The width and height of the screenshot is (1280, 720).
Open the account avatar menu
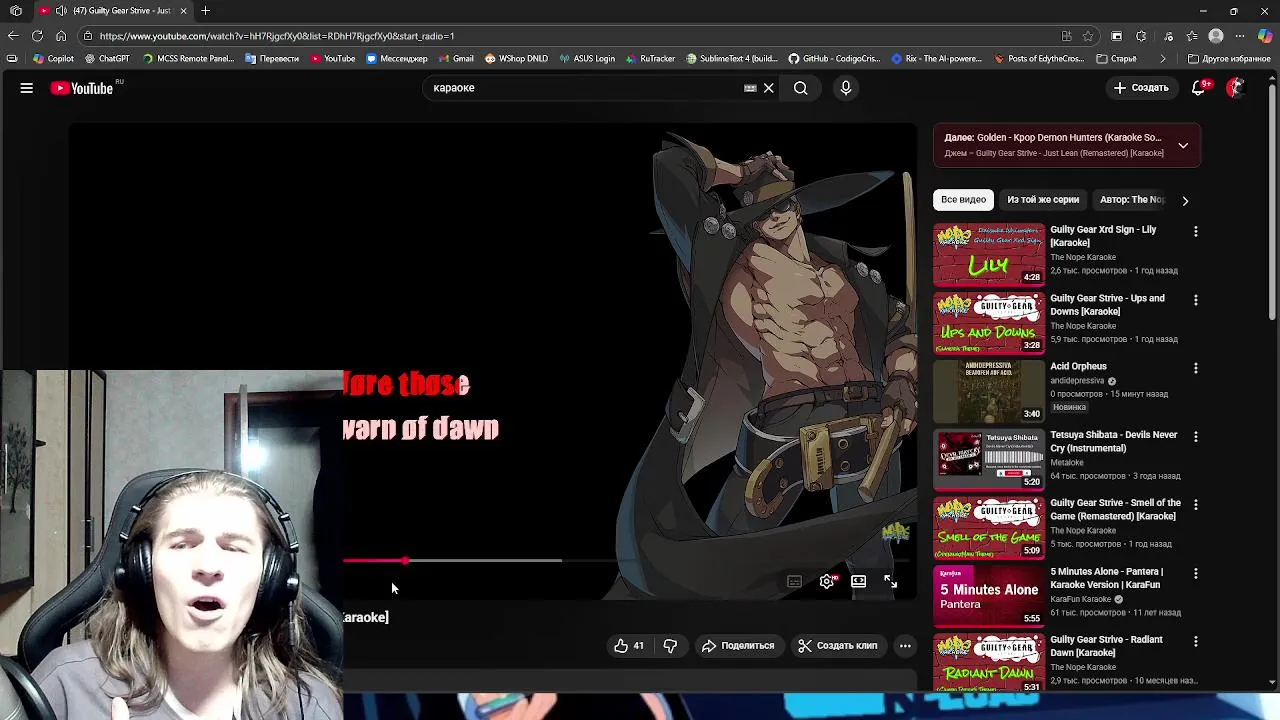pyautogui.click(x=1235, y=88)
